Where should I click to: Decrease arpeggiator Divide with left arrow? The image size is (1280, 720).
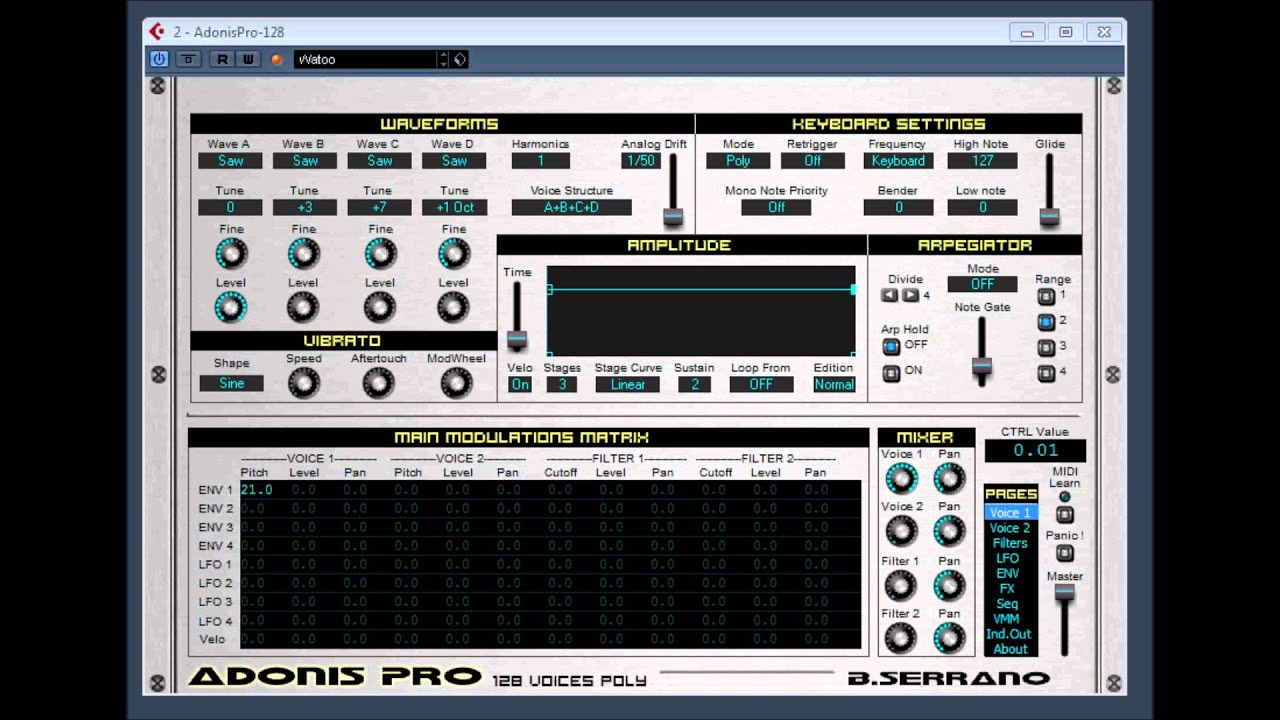pyautogui.click(x=889, y=295)
